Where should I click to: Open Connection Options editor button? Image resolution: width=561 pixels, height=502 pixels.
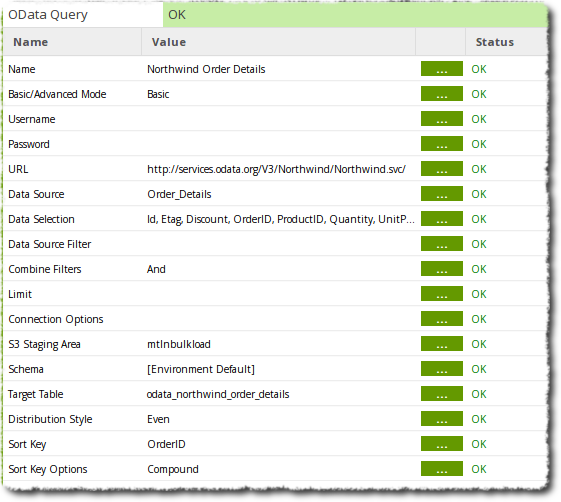442,319
